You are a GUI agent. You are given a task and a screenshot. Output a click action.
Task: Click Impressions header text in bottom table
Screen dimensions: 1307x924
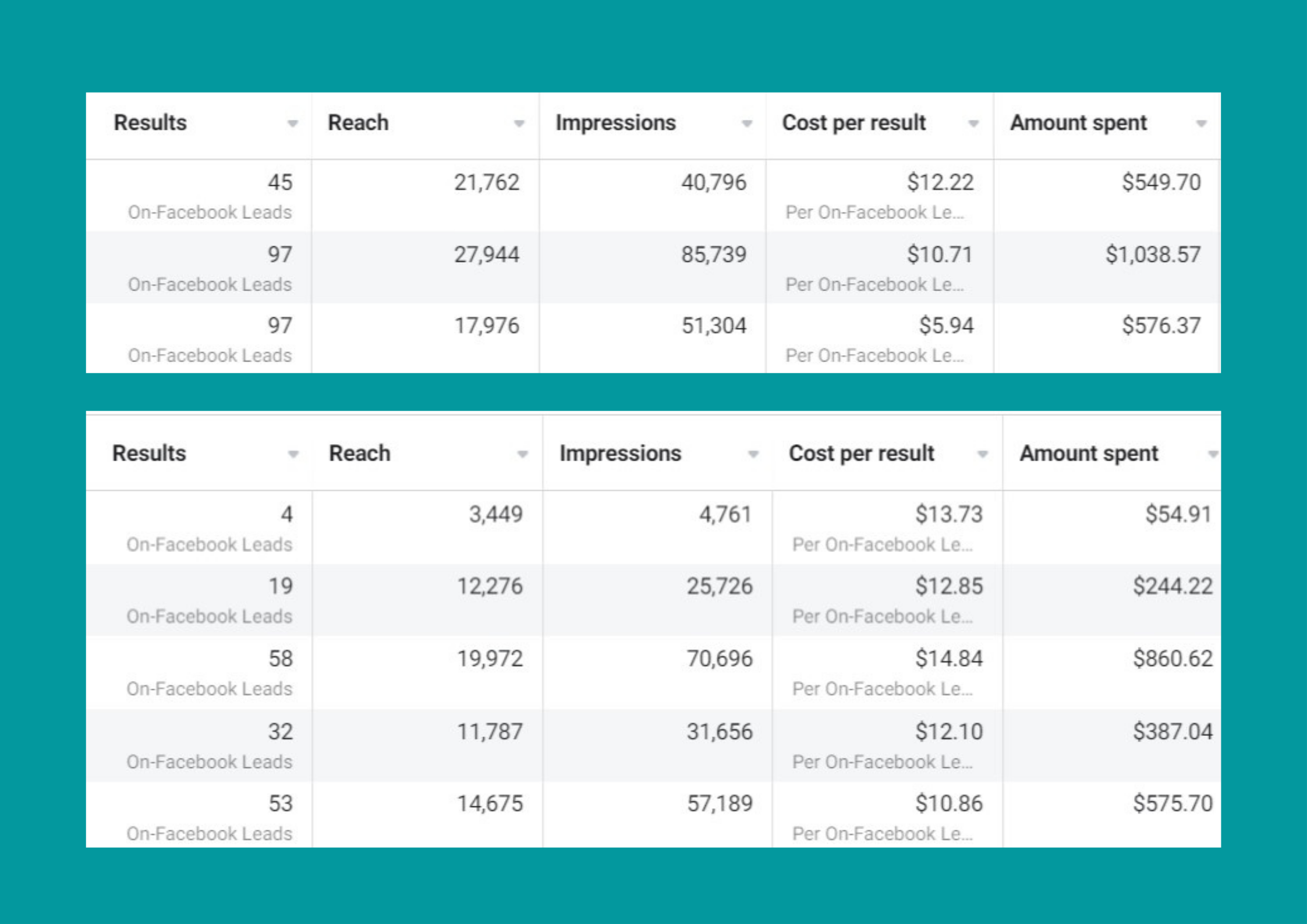point(620,454)
